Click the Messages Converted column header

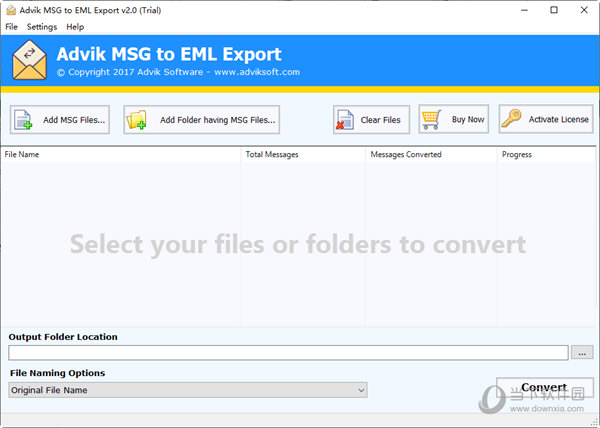(x=430, y=155)
